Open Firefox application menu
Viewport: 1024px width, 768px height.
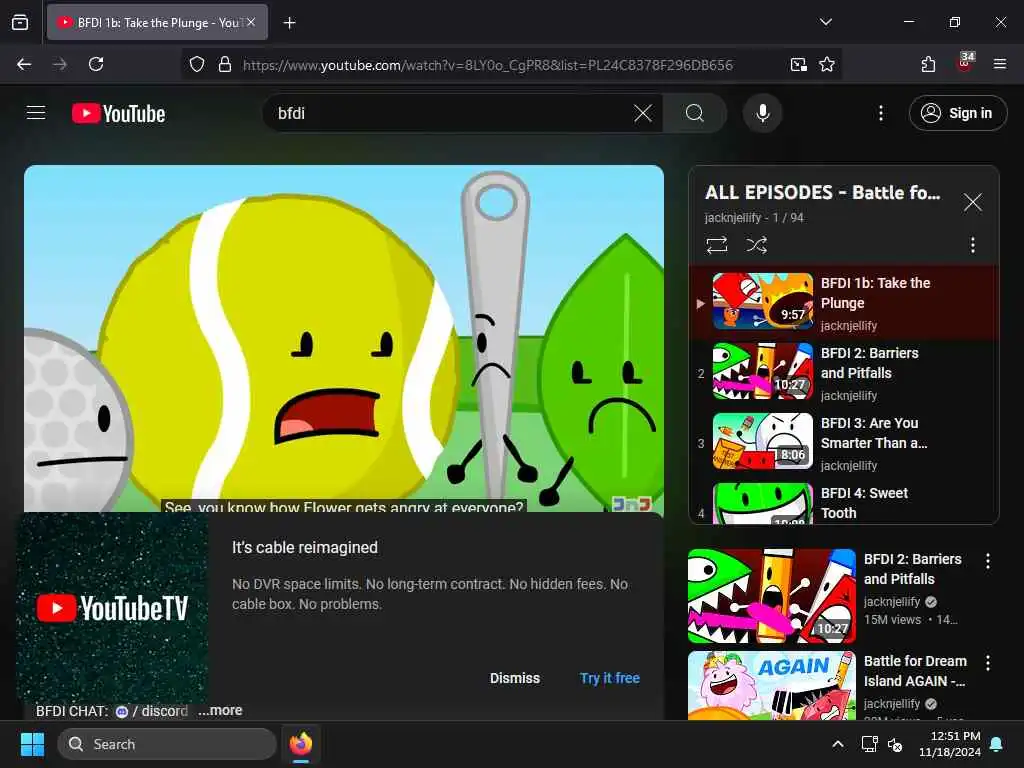(x=999, y=64)
